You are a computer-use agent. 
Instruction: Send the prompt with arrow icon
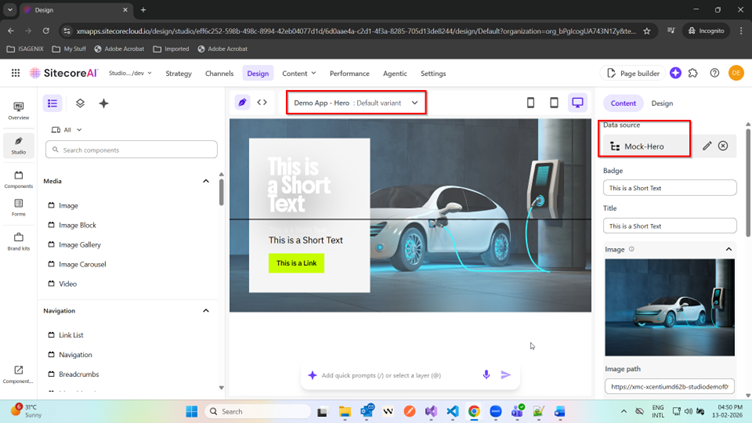(x=505, y=375)
